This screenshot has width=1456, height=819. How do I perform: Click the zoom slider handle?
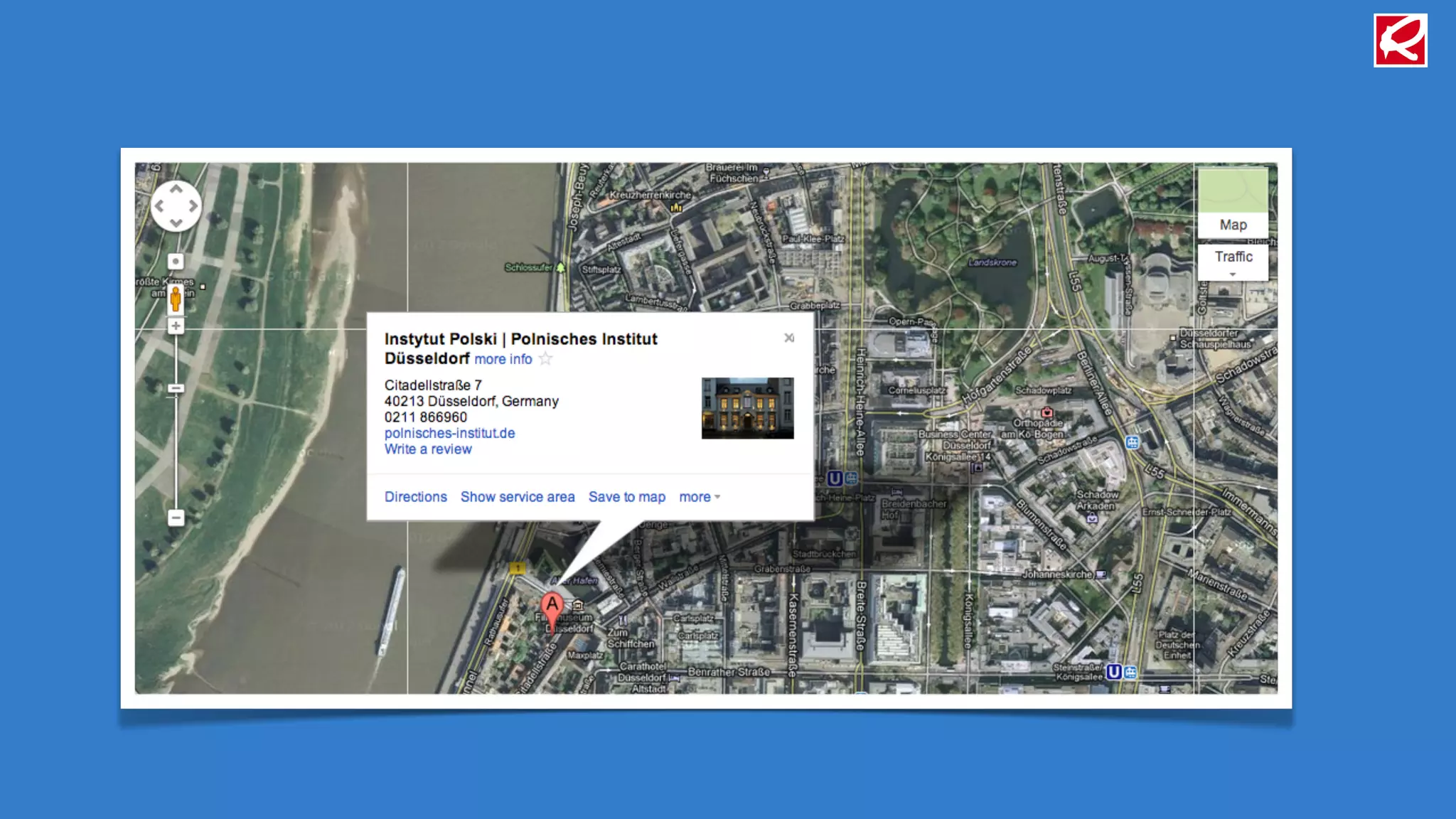coord(176,388)
